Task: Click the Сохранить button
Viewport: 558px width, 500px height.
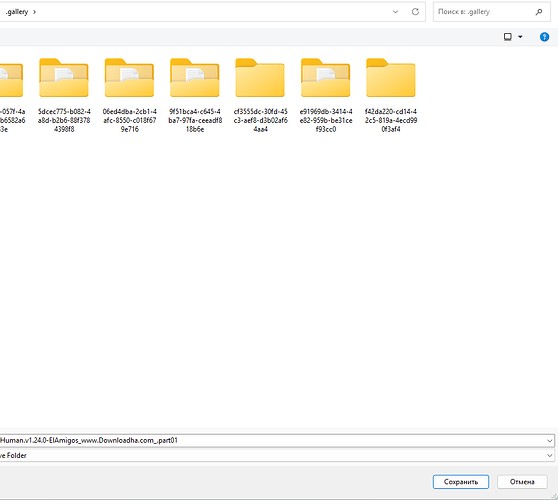Action: [x=461, y=482]
